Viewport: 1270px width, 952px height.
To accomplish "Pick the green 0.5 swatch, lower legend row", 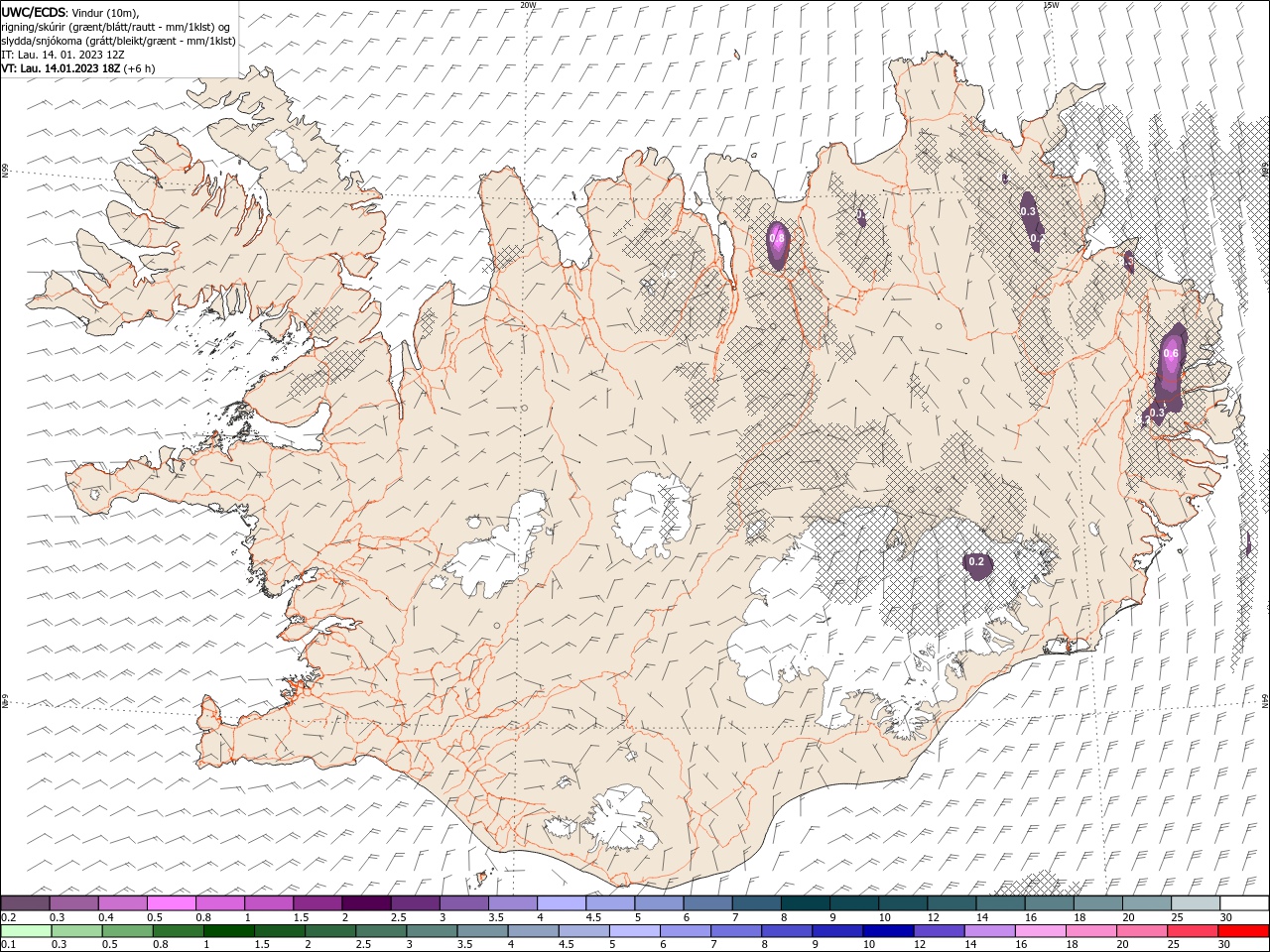I will point(127,931).
